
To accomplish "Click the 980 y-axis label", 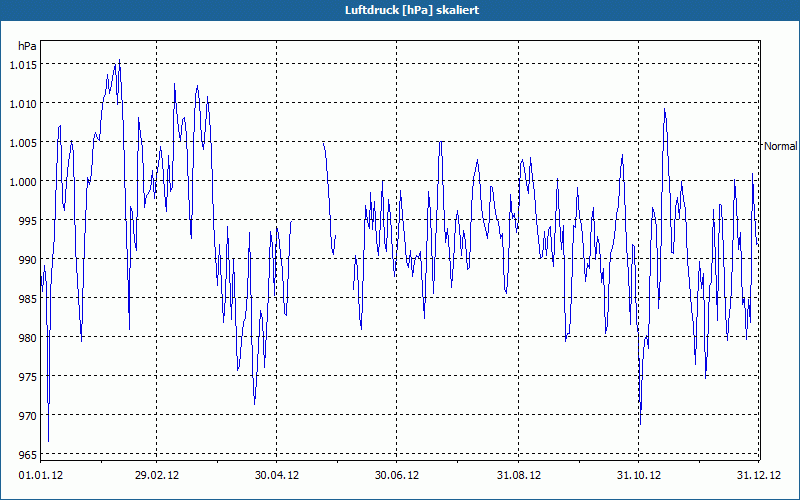I will 28,338.
